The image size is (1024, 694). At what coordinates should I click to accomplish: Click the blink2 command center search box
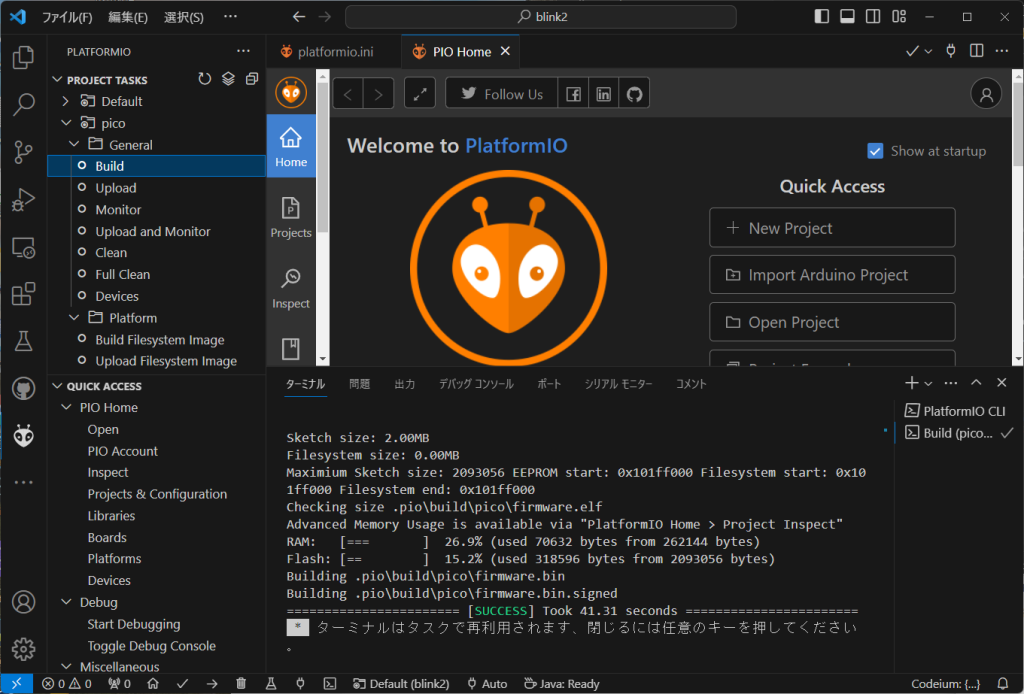coord(541,17)
